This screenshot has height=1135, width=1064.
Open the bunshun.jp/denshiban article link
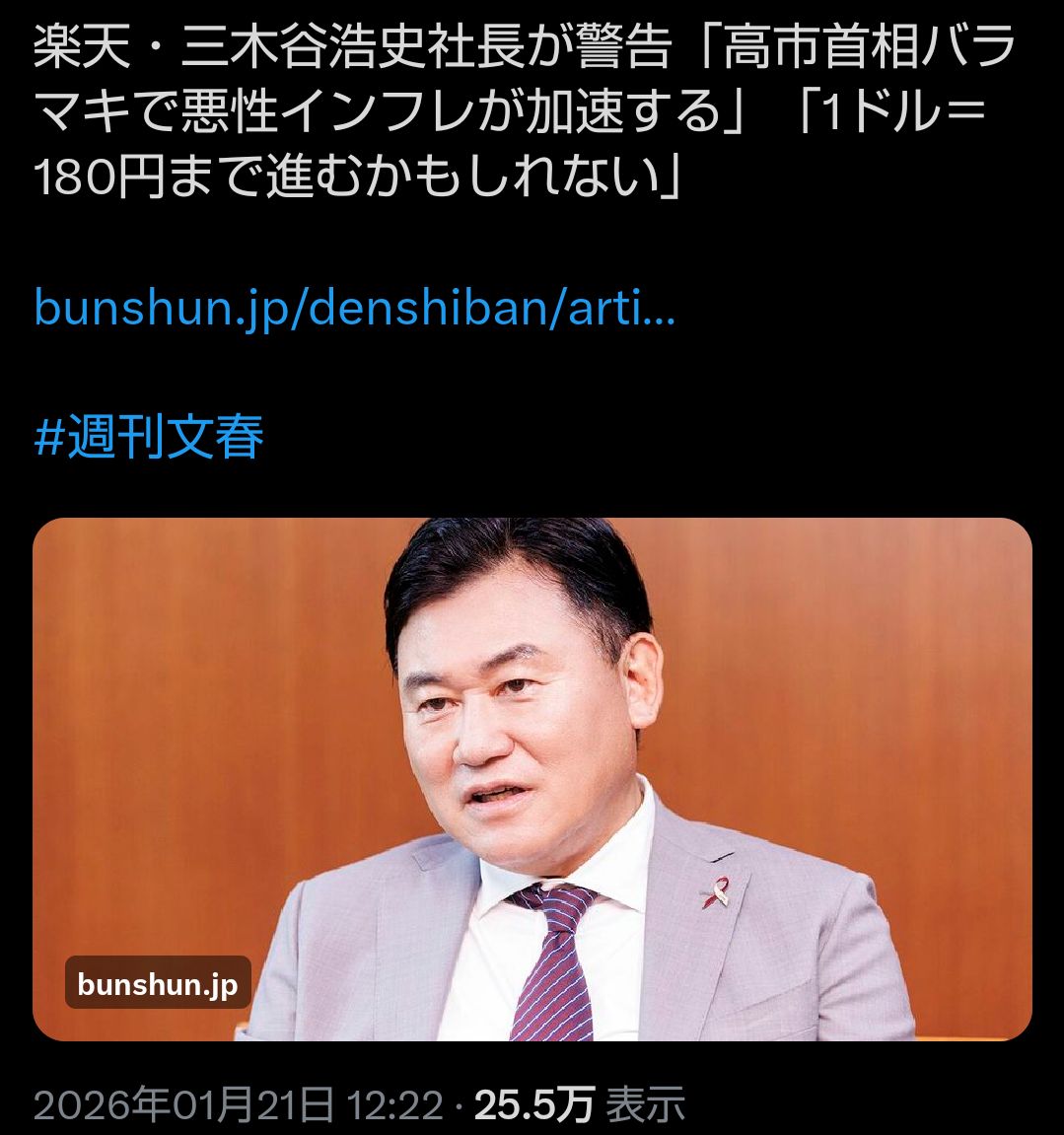355,309
